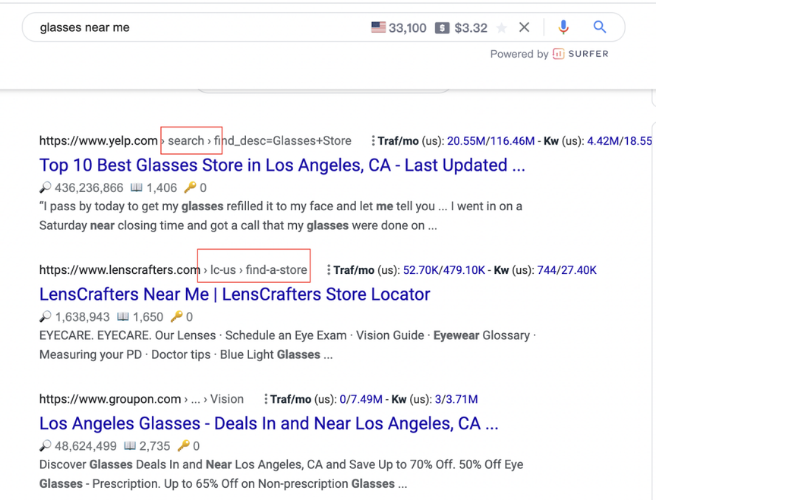Open 'Los Angeles Glasses - Deals' Groupon result

[269, 423]
